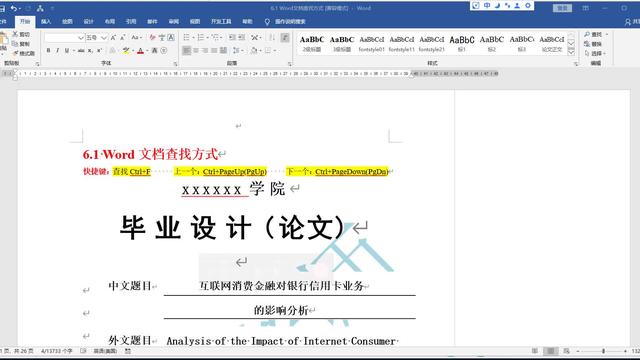Click the heading '6.1 Word 文档查找方式'
This screenshot has width=640, height=360.
pos(150,154)
